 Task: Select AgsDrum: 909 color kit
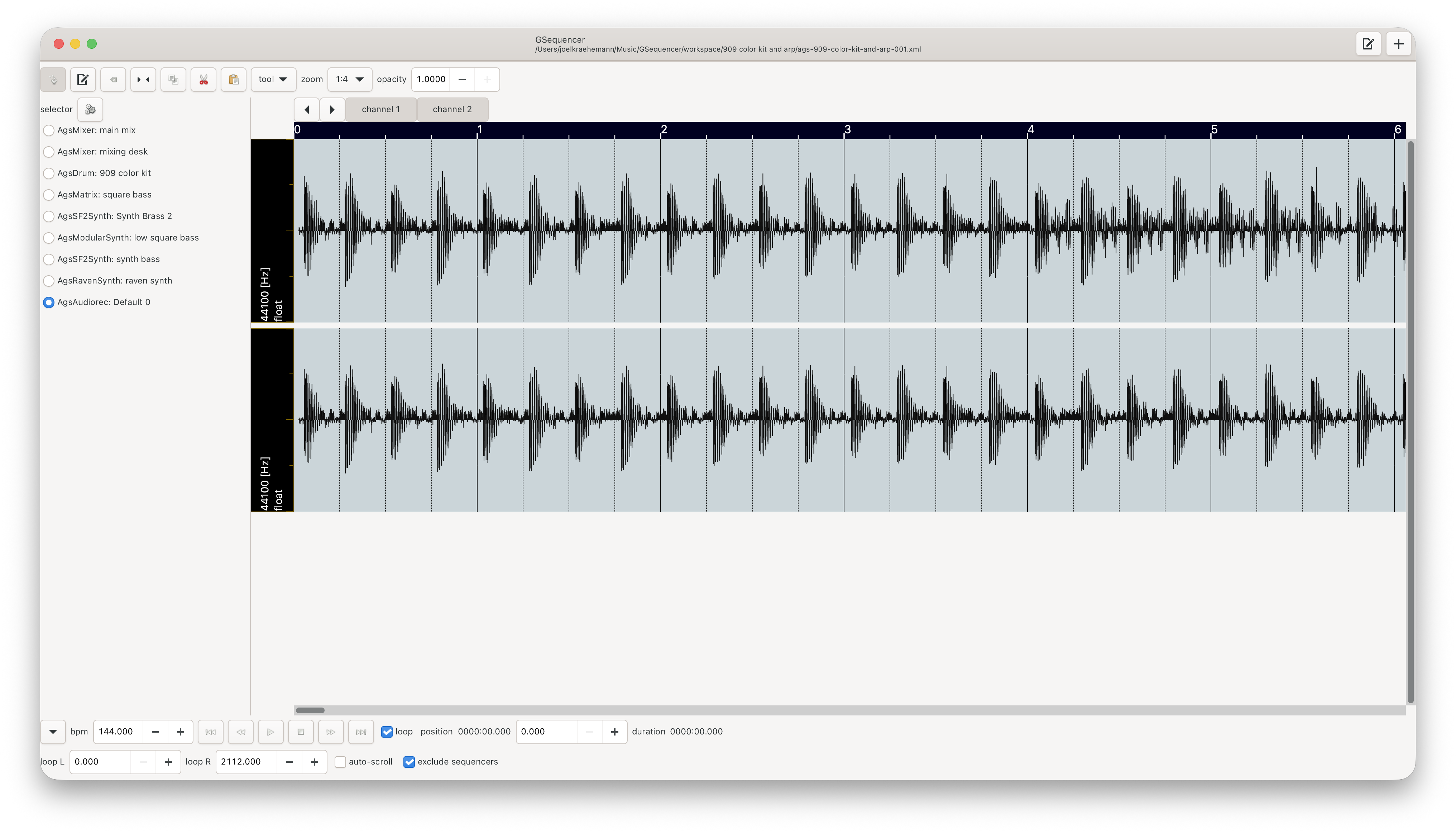point(49,173)
